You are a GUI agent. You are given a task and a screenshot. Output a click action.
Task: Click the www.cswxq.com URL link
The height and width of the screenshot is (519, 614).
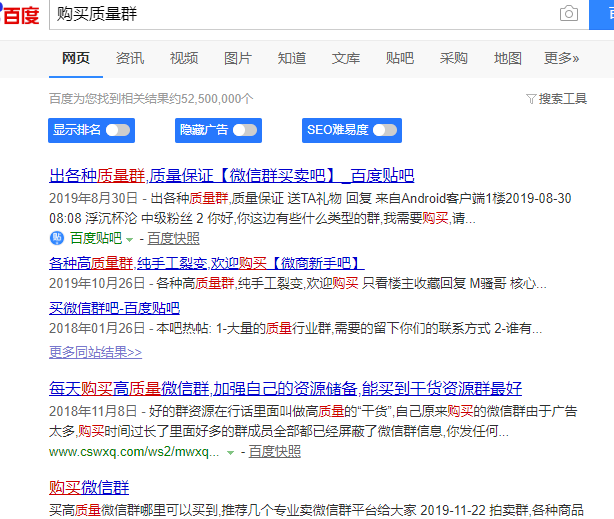coord(134,452)
